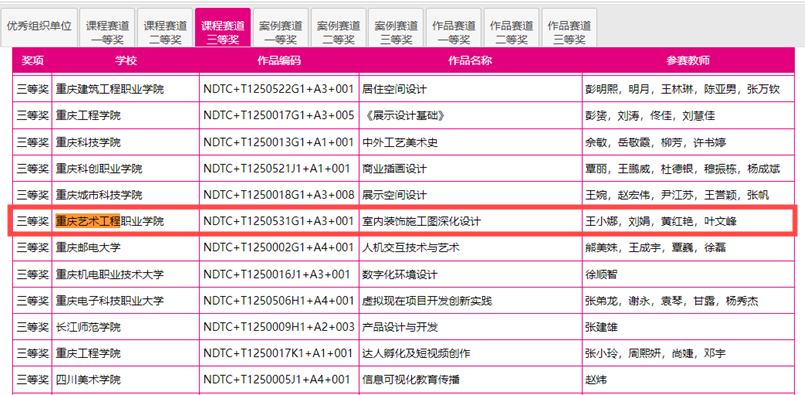Select school cell 重庆科创职业学院
The height and width of the screenshot is (395, 805).
tap(126, 169)
